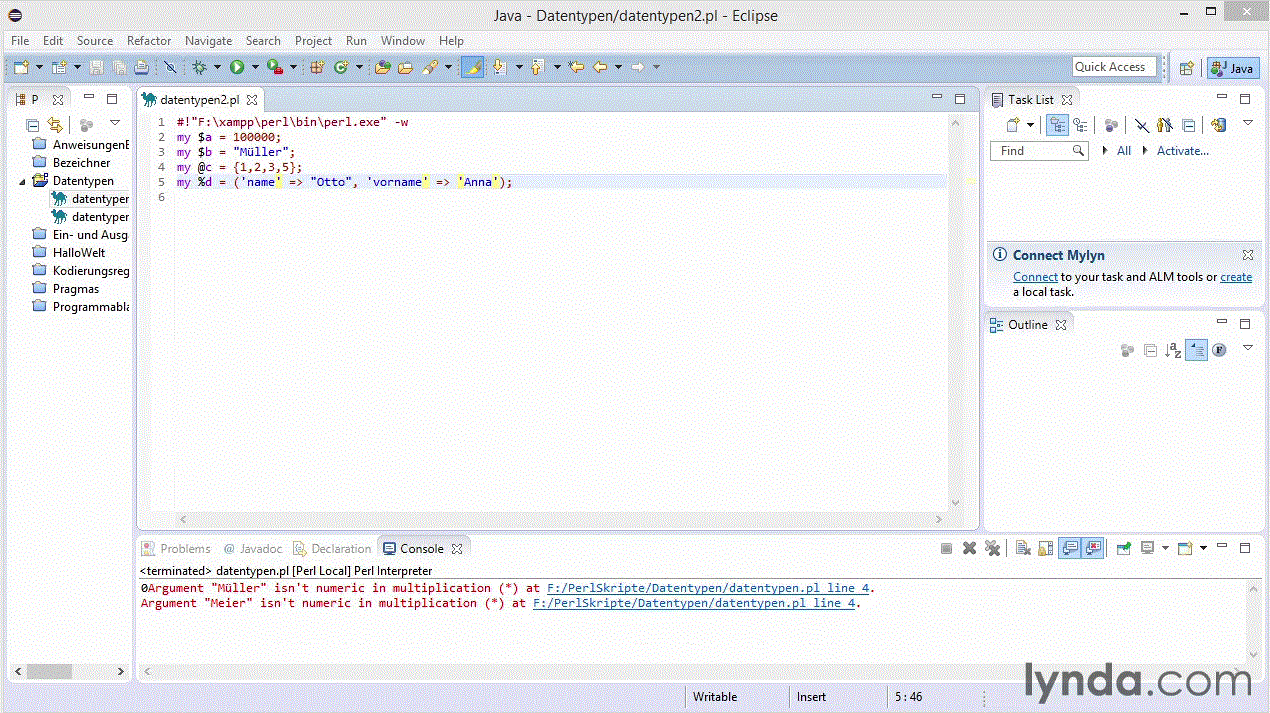This screenshot has height=713, width=1270.
Task: Click the Open Type icon
Action: [382, 67]
